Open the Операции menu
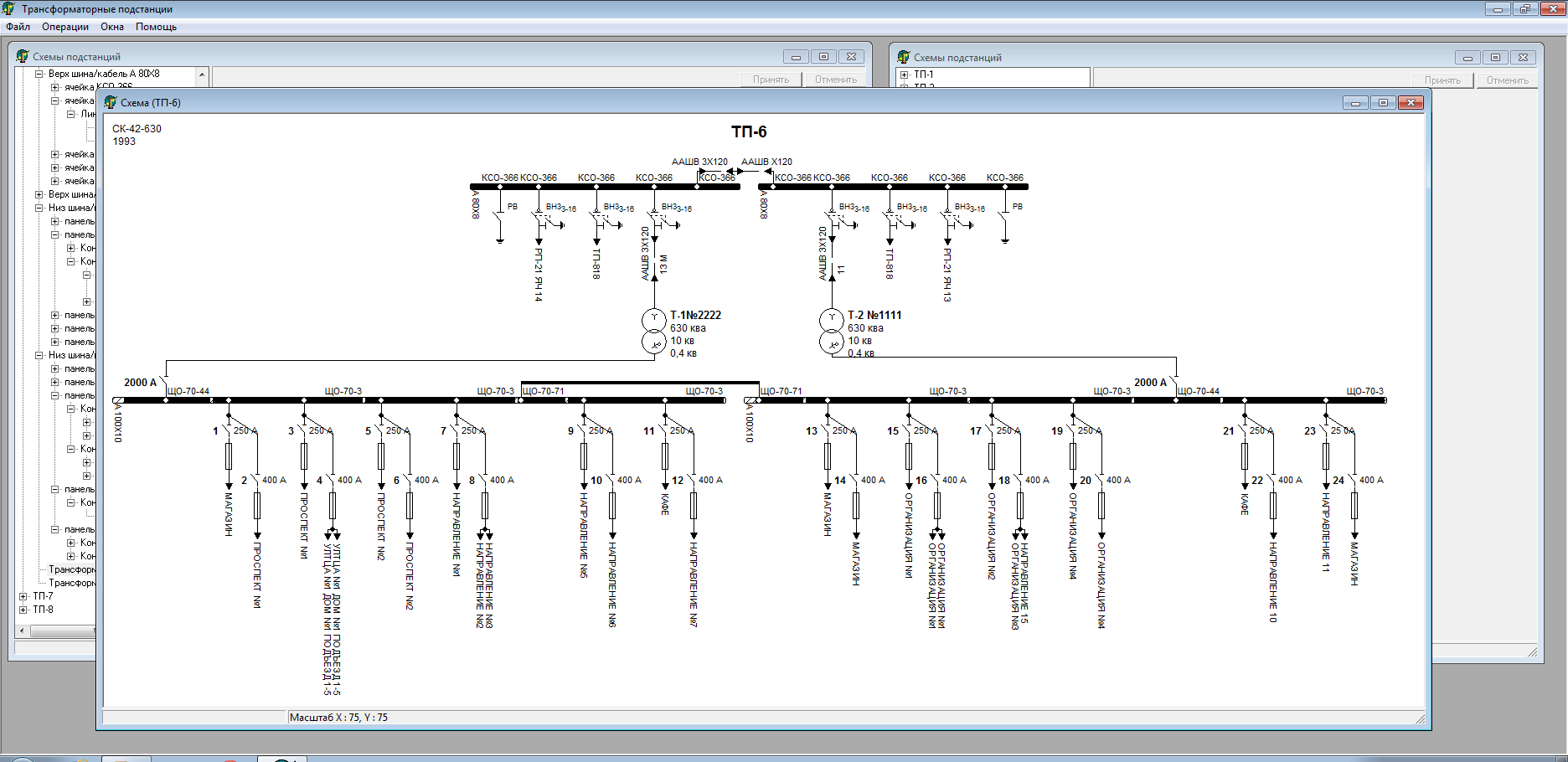This screenshot has height=762, width=1568. 65,27
